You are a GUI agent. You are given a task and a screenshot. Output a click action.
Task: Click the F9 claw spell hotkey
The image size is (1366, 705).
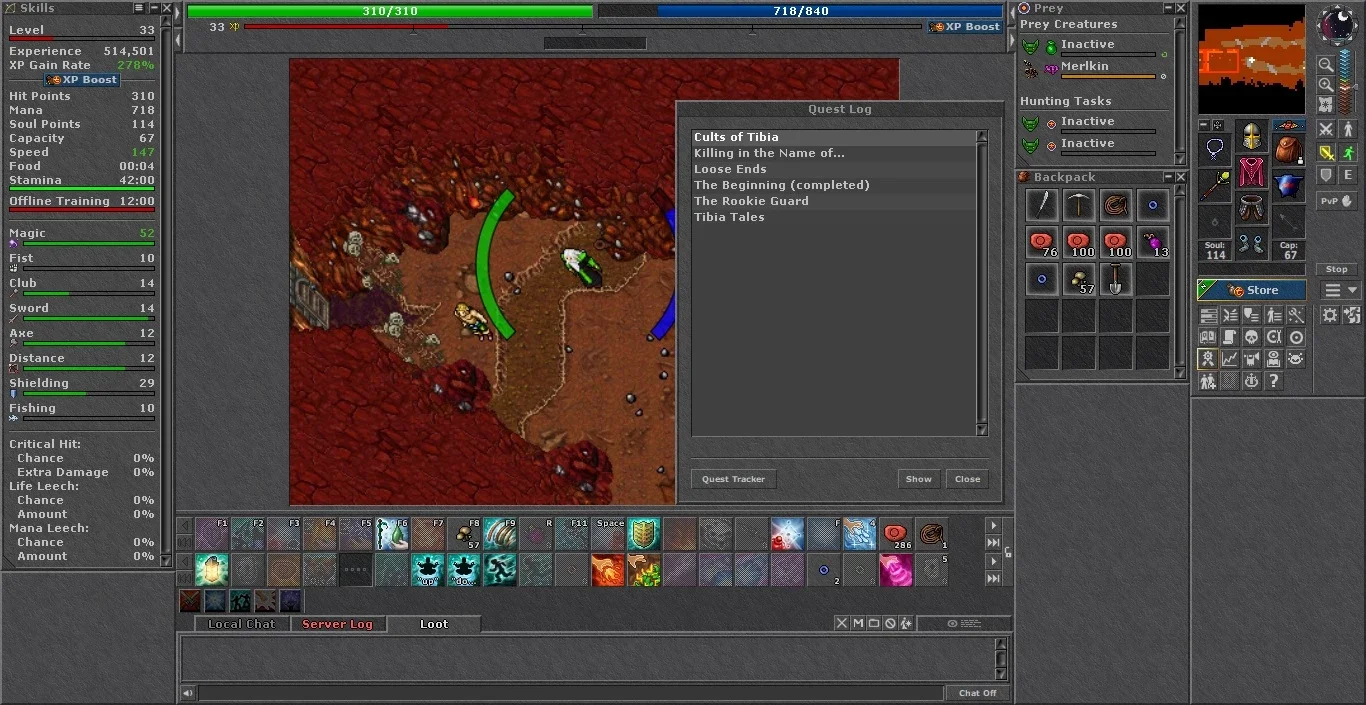(x=500, y=534)
